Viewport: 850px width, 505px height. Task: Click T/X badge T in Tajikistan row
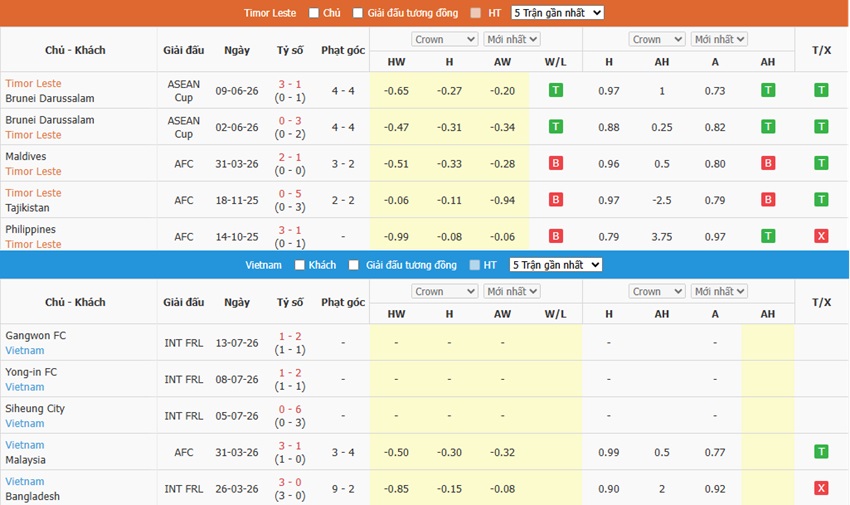[x=821, y=200]
